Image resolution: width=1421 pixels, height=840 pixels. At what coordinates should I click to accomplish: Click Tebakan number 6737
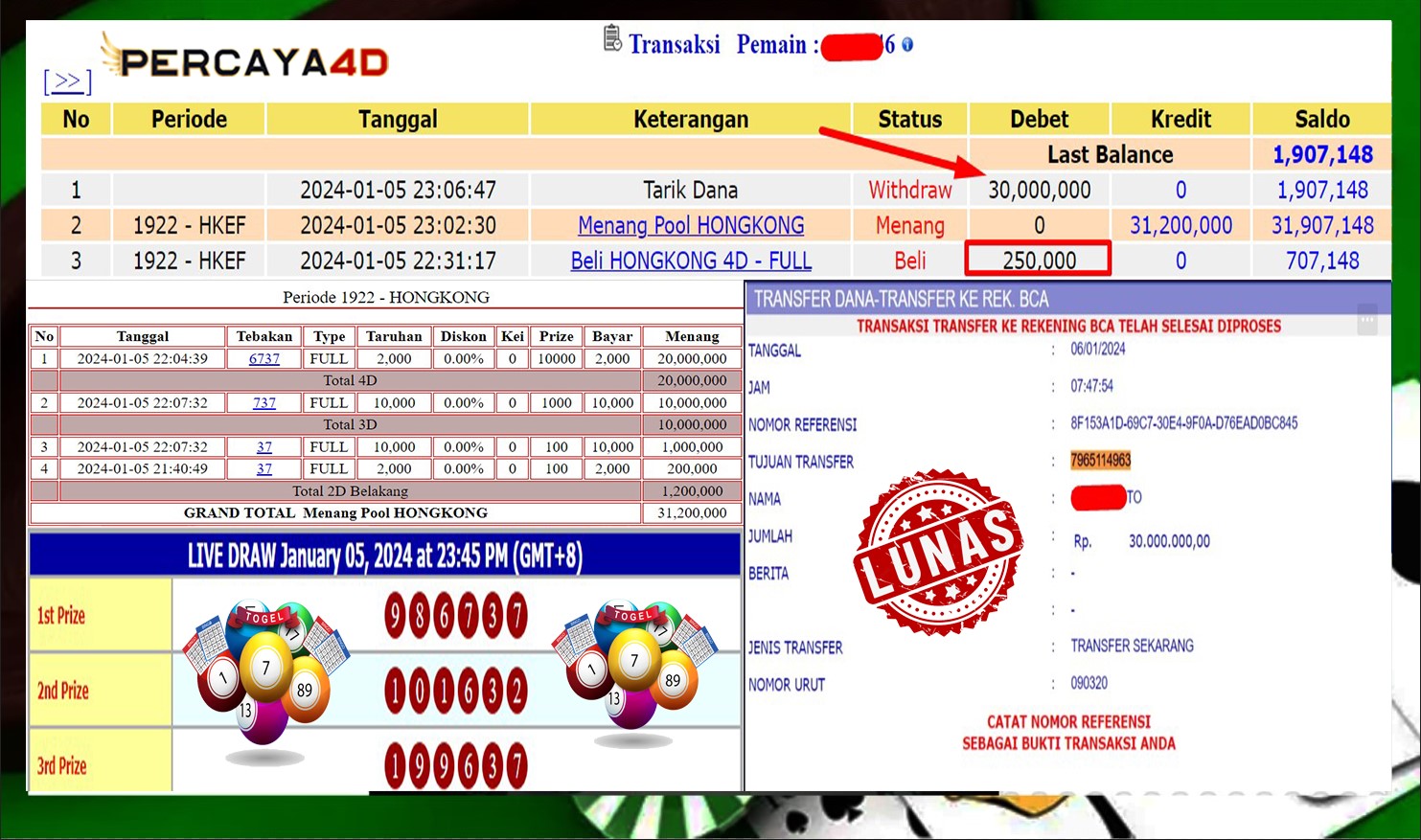pos(264,359)
